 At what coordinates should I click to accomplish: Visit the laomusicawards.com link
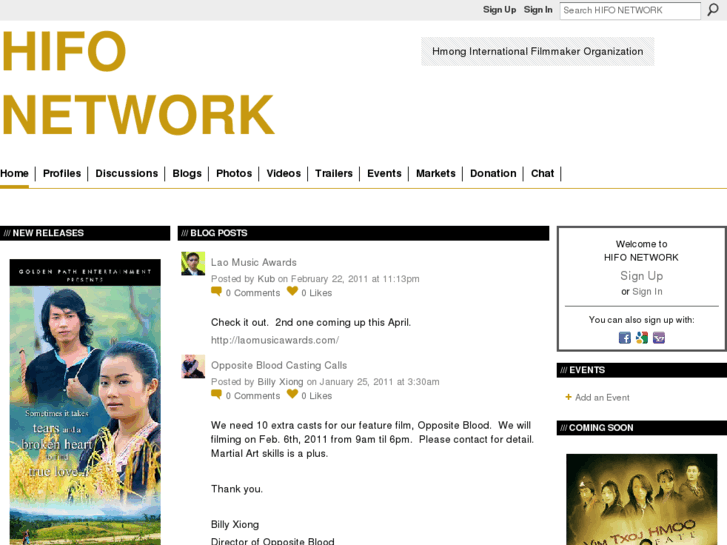[275, 340]
